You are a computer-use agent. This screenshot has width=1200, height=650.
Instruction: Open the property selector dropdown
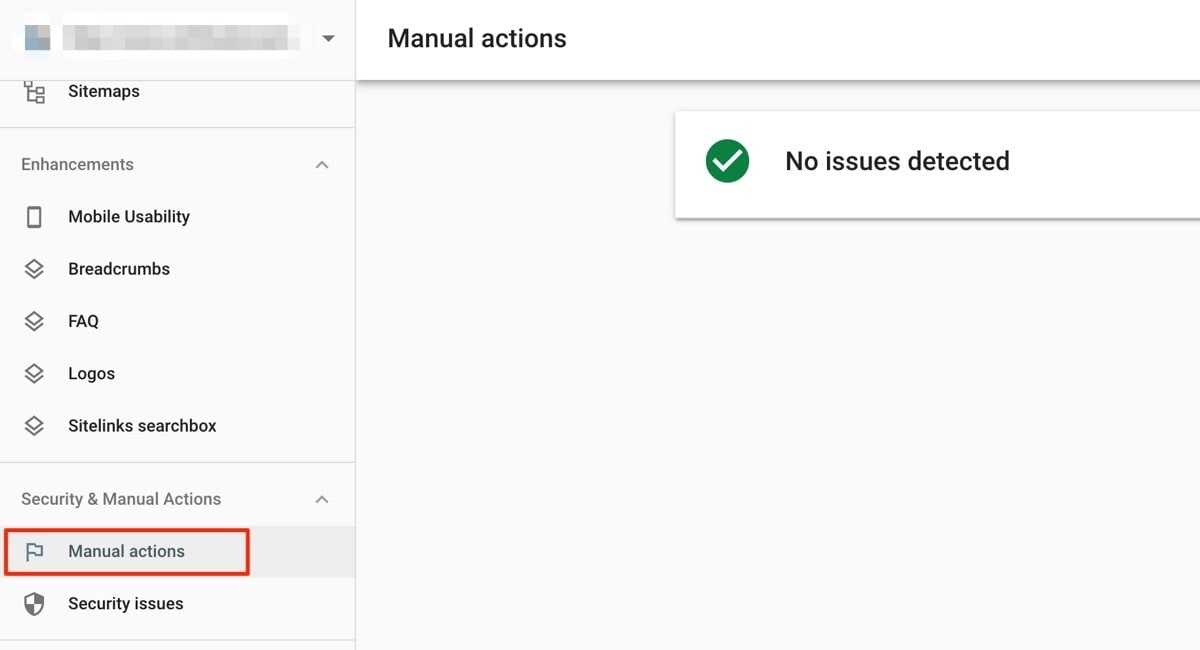coord(329,38)
